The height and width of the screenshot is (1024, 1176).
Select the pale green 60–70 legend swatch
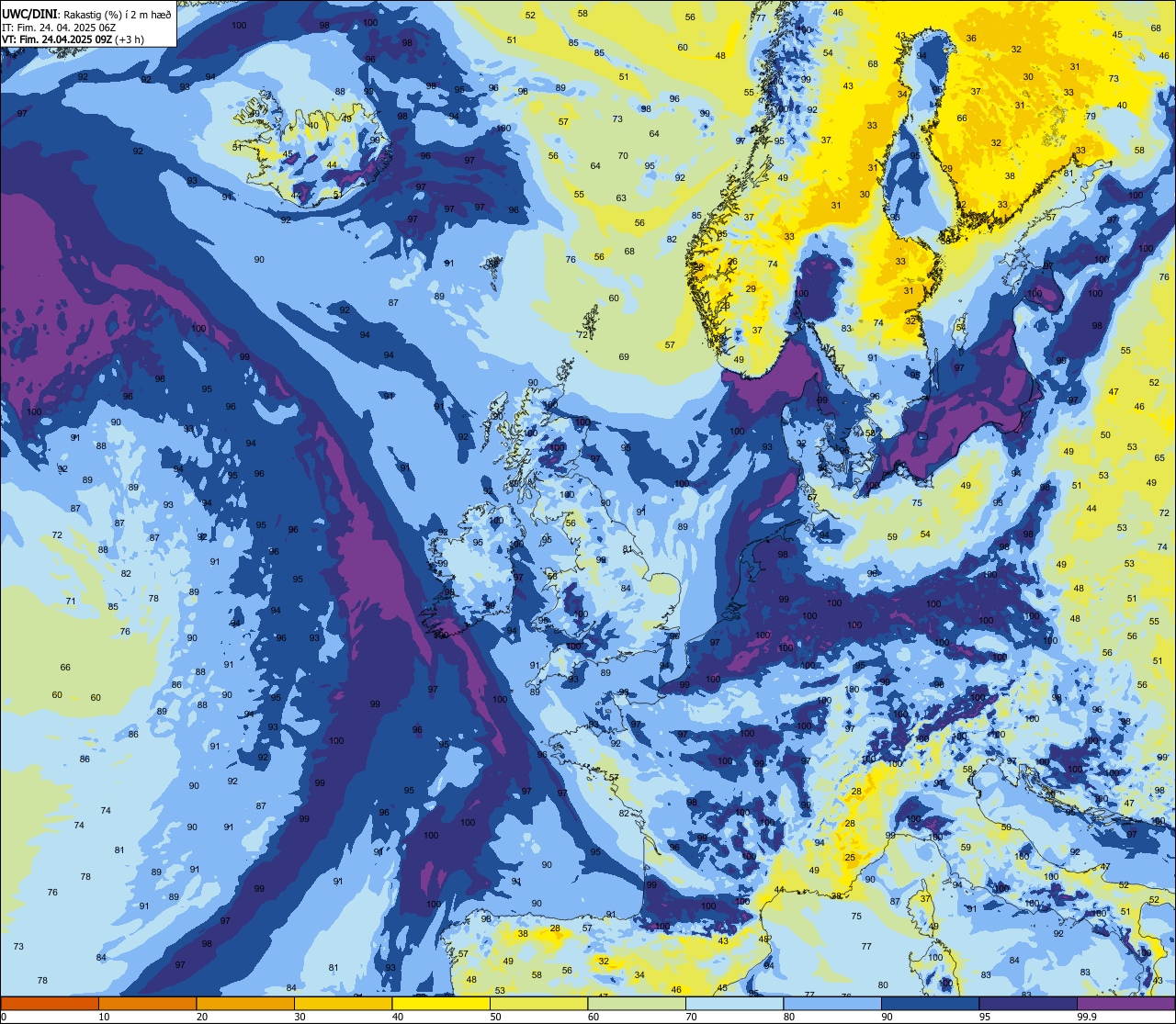(x=637, y=1003)
